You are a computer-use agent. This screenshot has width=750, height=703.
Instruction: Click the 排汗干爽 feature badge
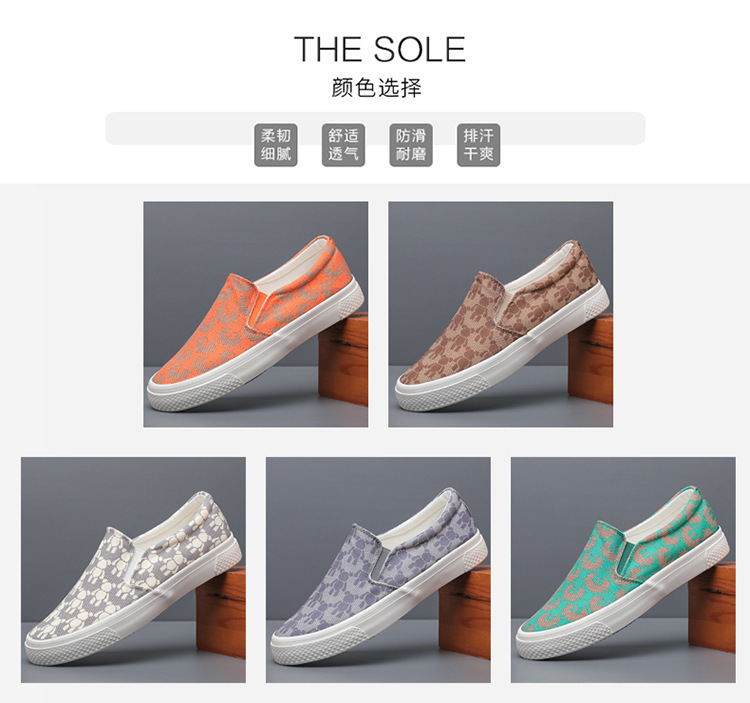coord(478,145)
